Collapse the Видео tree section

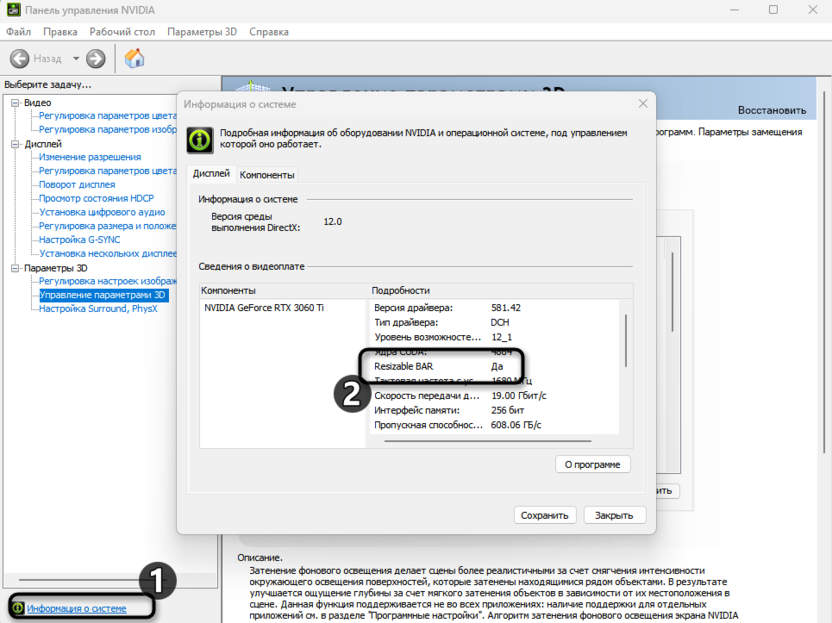pyautogui.click(x=13, y=101)
